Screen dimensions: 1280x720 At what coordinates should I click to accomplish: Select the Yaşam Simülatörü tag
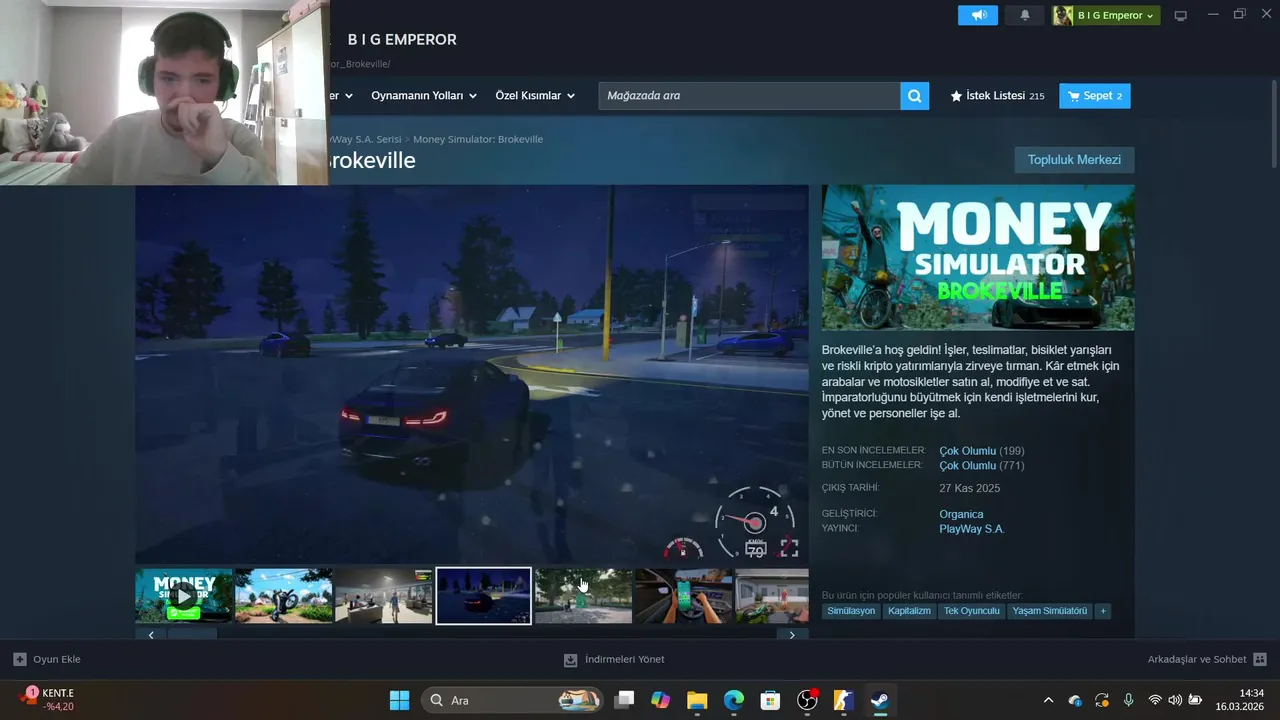[x=1049, y=611]
